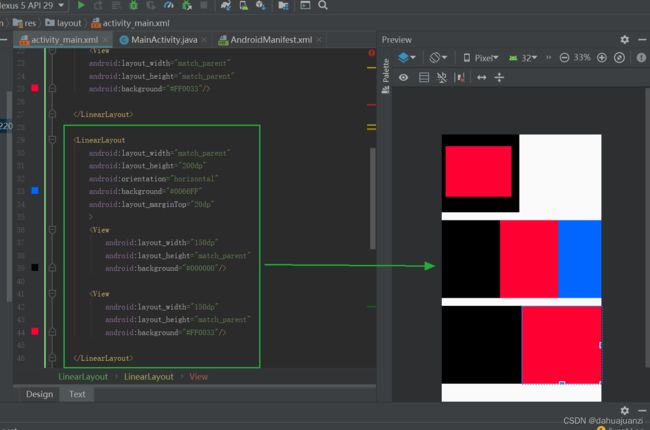Open the Palette side tab
This screenshot has width=650, height=430.
click(x=386, y=76)
